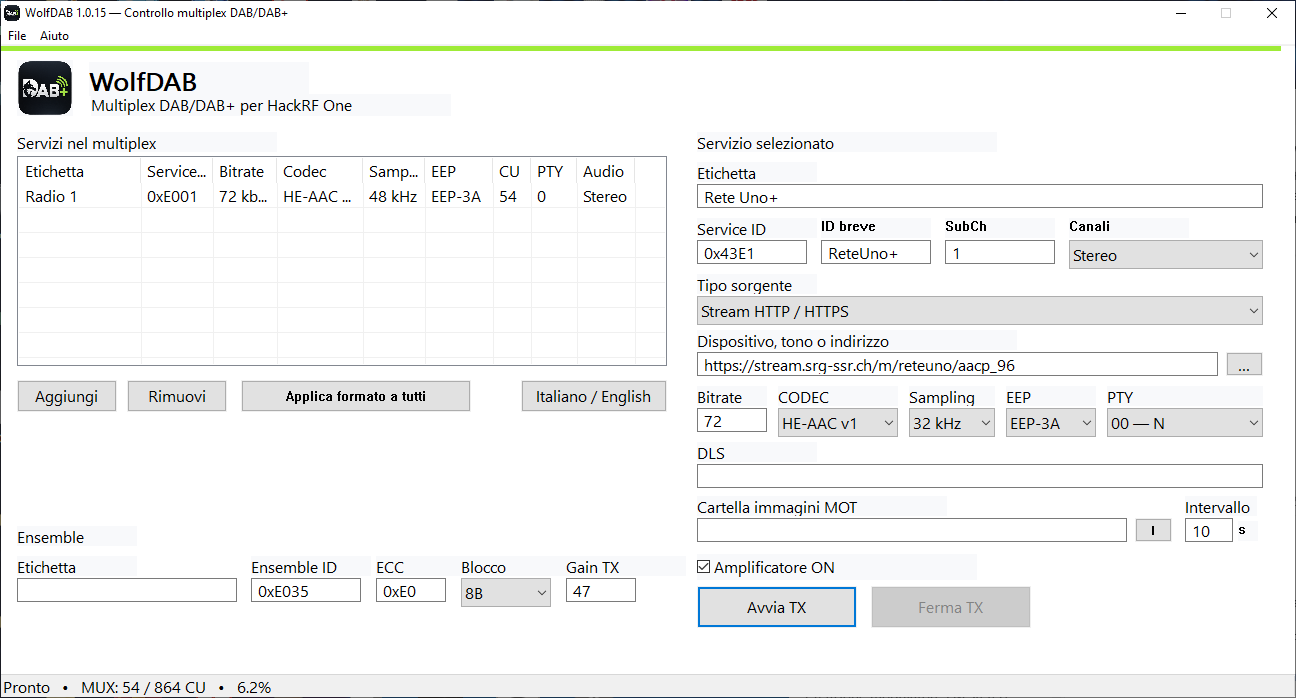
Task: Click the Intervallo field showing 10
Action: 1209,530
